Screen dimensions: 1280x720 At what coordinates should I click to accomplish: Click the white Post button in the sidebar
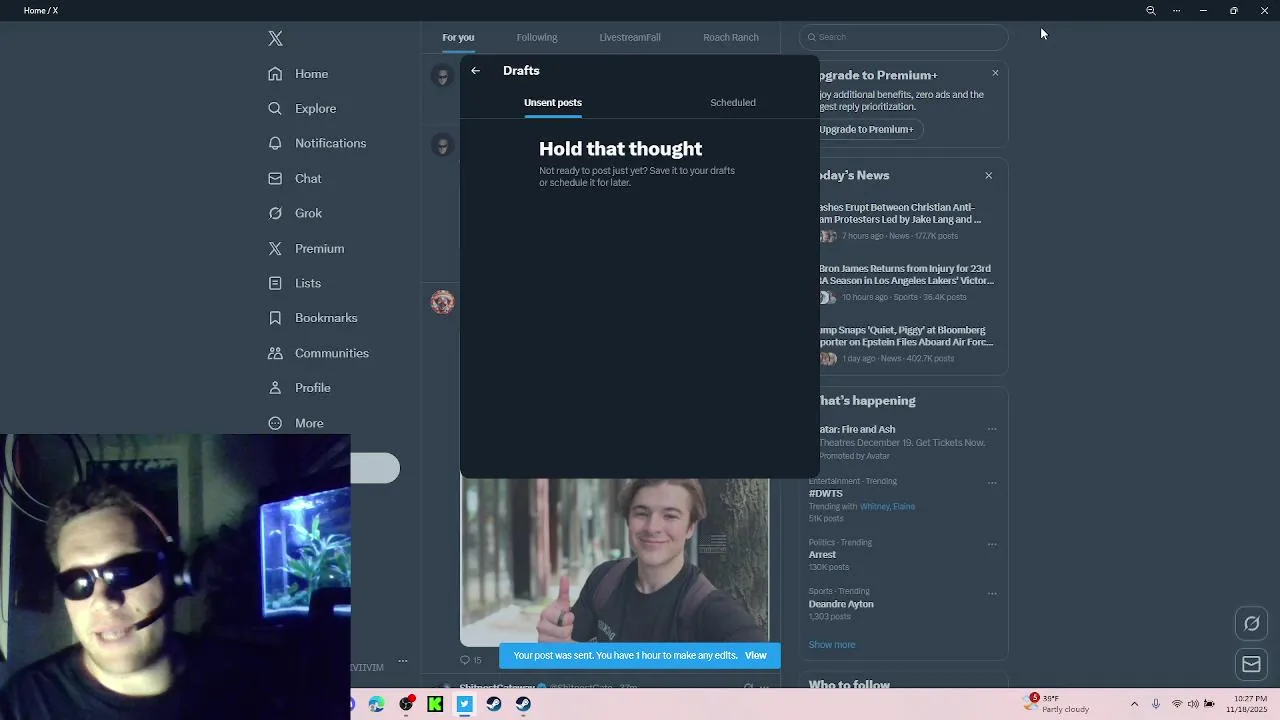pos(375,468)
